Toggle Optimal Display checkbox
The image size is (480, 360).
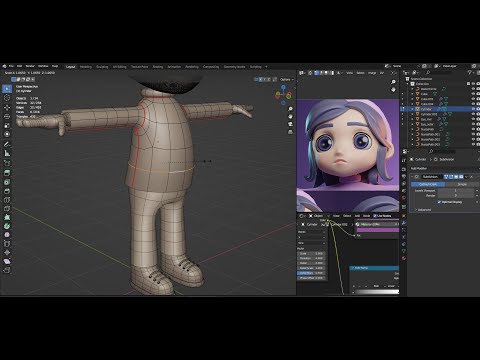(439, 202)
